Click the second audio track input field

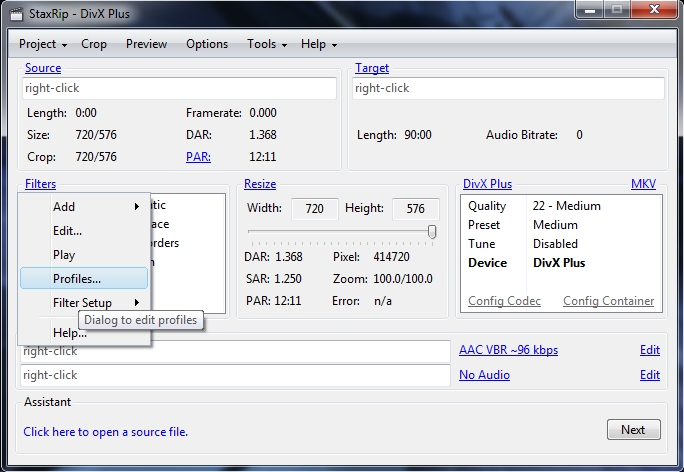click(x=235, y=375)
